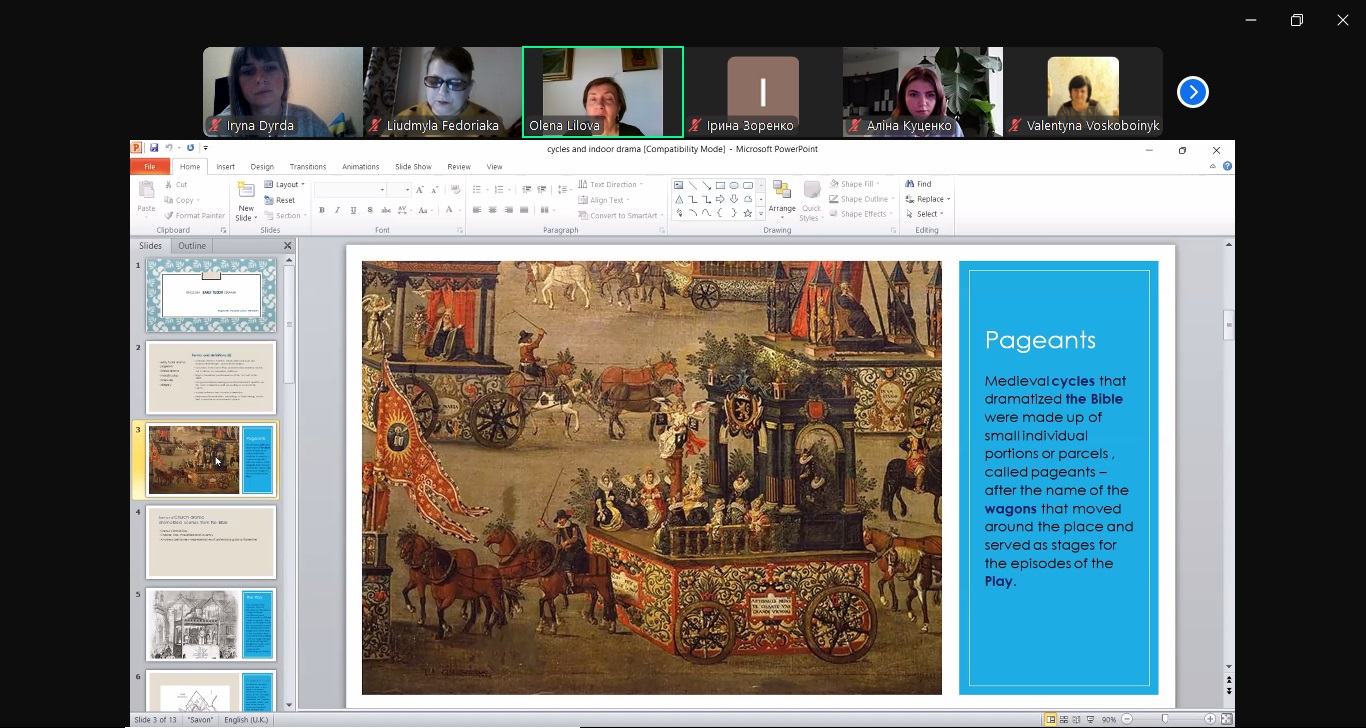Image resolution: width=1366 pixels, height=728 pixels.
Task: Switch to the Design tab
Action: [262, 167]
